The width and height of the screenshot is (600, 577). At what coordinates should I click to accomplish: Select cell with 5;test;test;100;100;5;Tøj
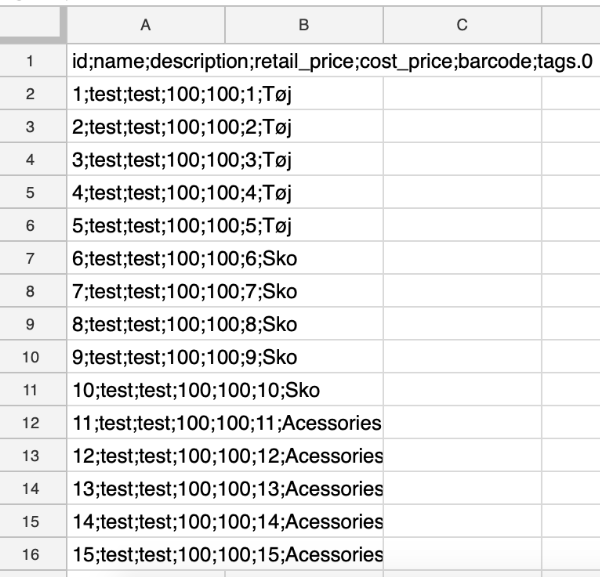point(145,226)
